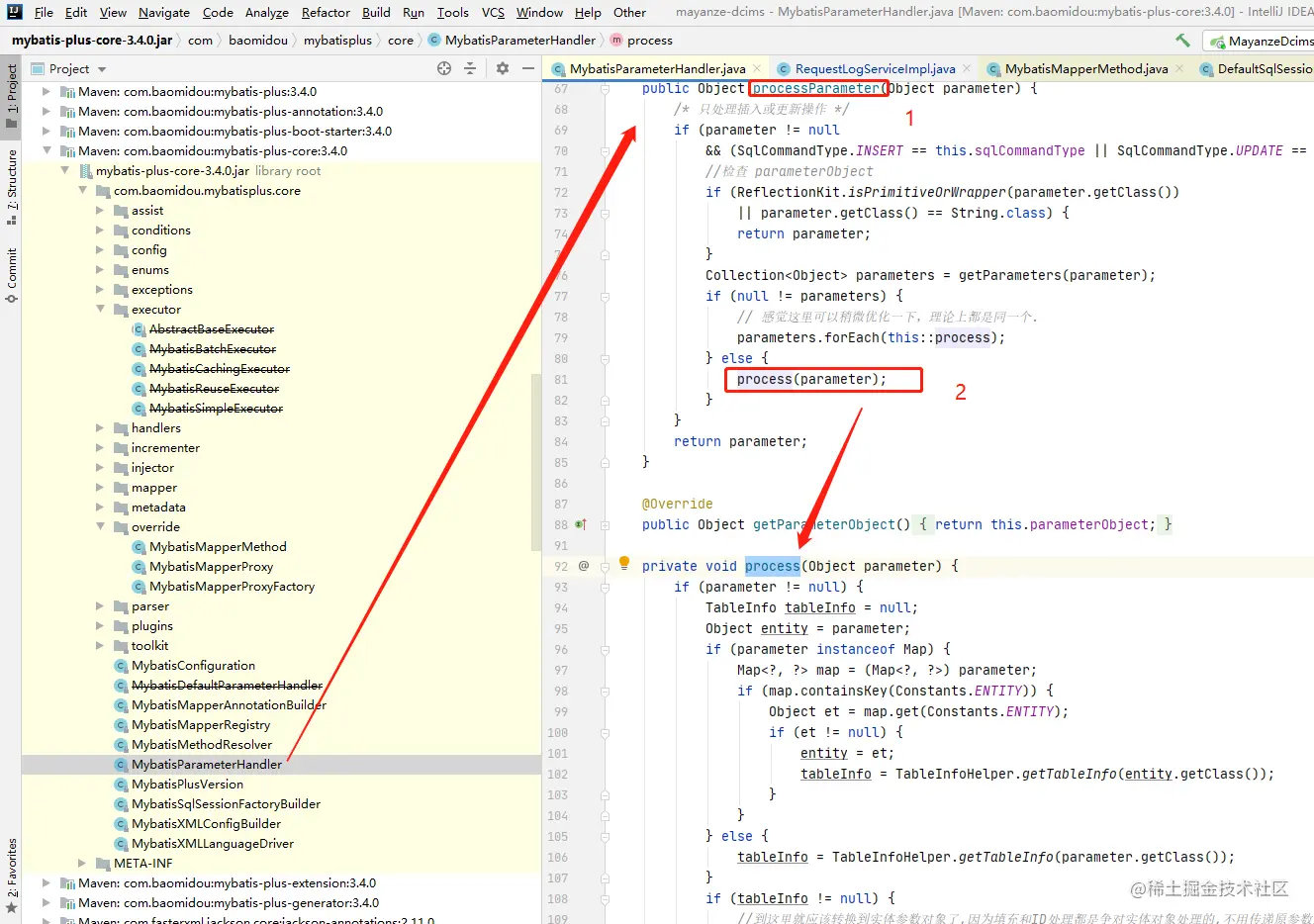Open Project panel settings gear
The image size is (1314, 924).
coord(503,68)
